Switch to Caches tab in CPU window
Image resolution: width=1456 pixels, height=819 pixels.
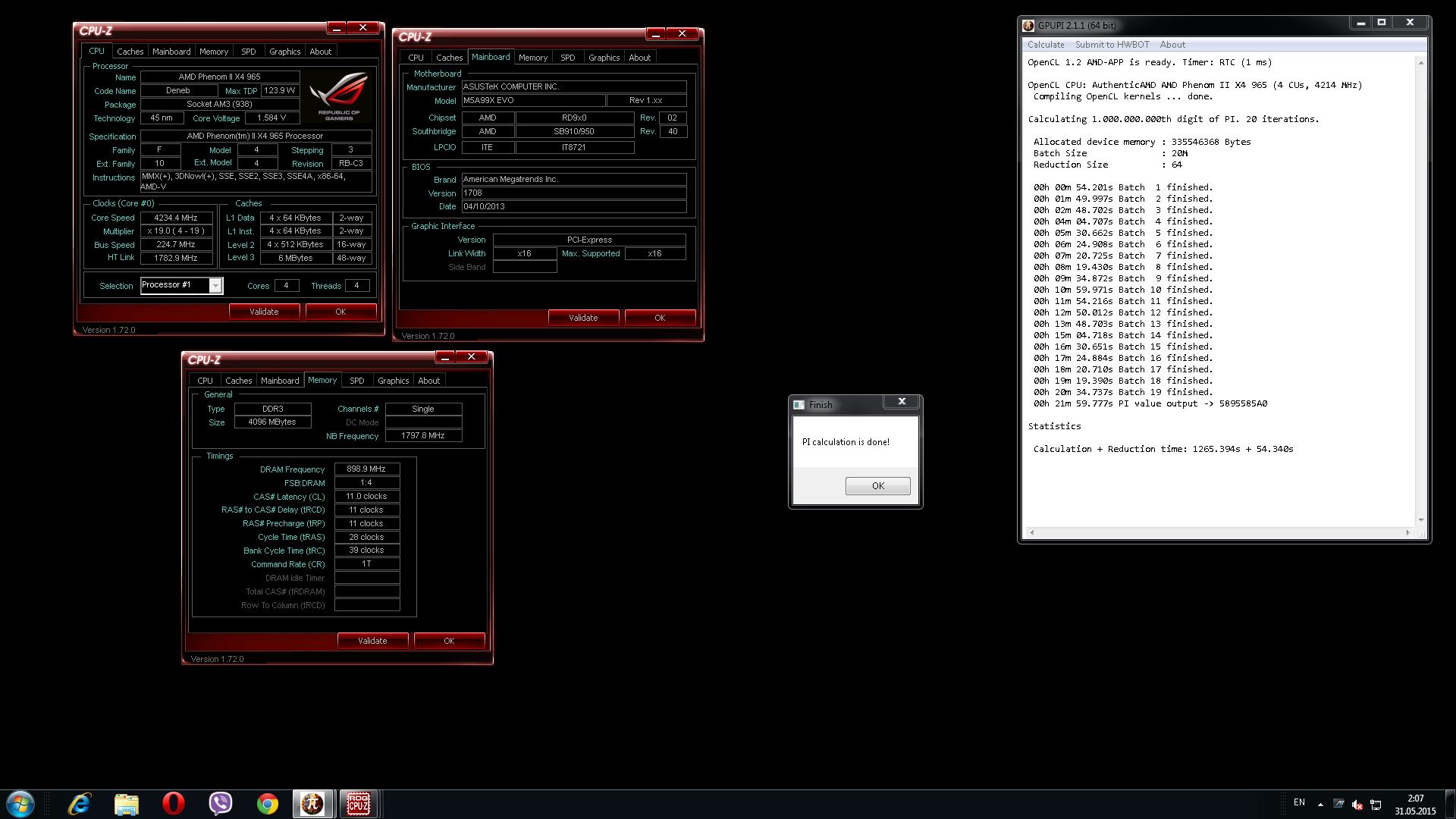(x=130, y=52)
